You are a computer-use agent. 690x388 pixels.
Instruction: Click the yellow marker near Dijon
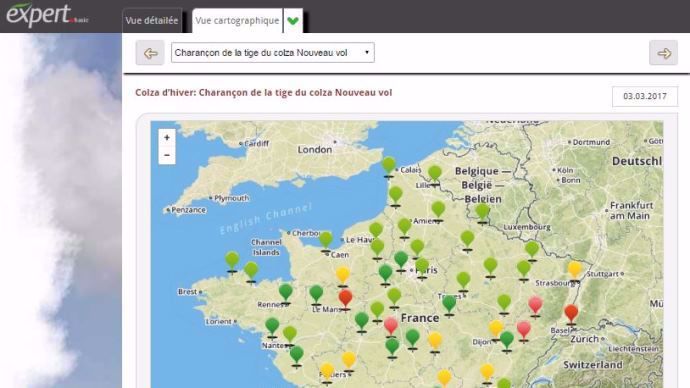coord(496,330)
